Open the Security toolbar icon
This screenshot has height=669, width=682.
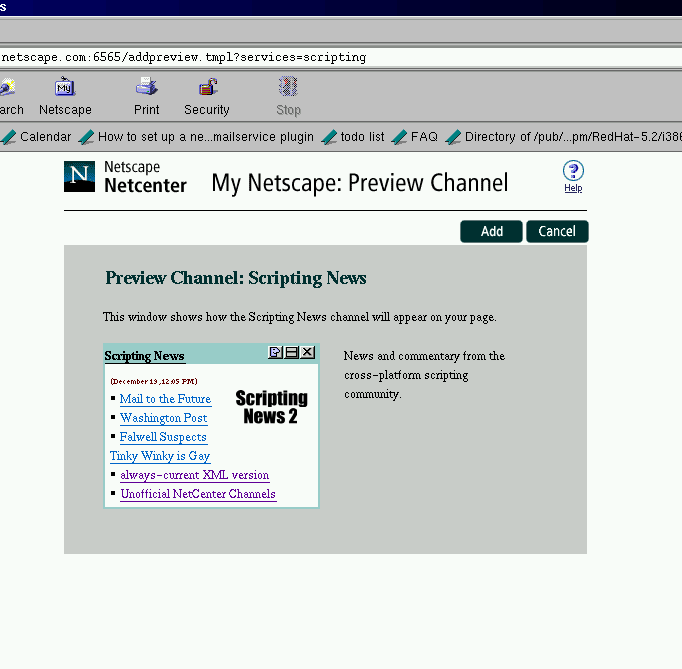[x=207, y=88]
